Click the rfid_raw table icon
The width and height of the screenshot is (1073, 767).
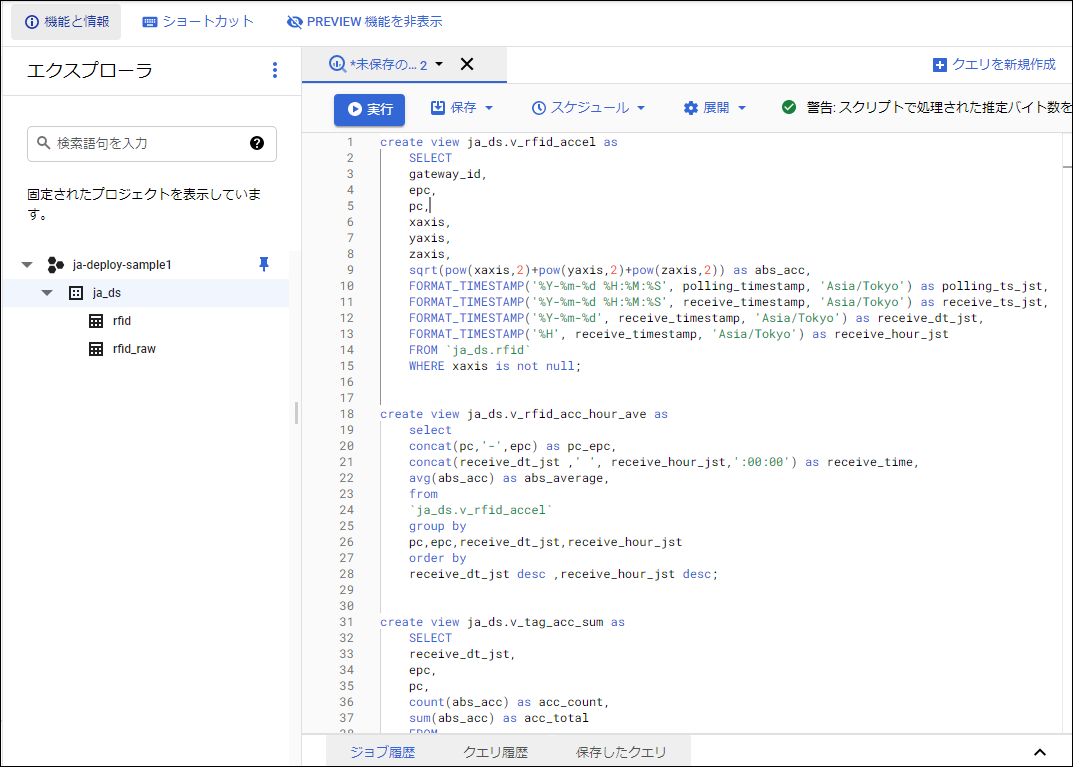click(x=96, y=349)
